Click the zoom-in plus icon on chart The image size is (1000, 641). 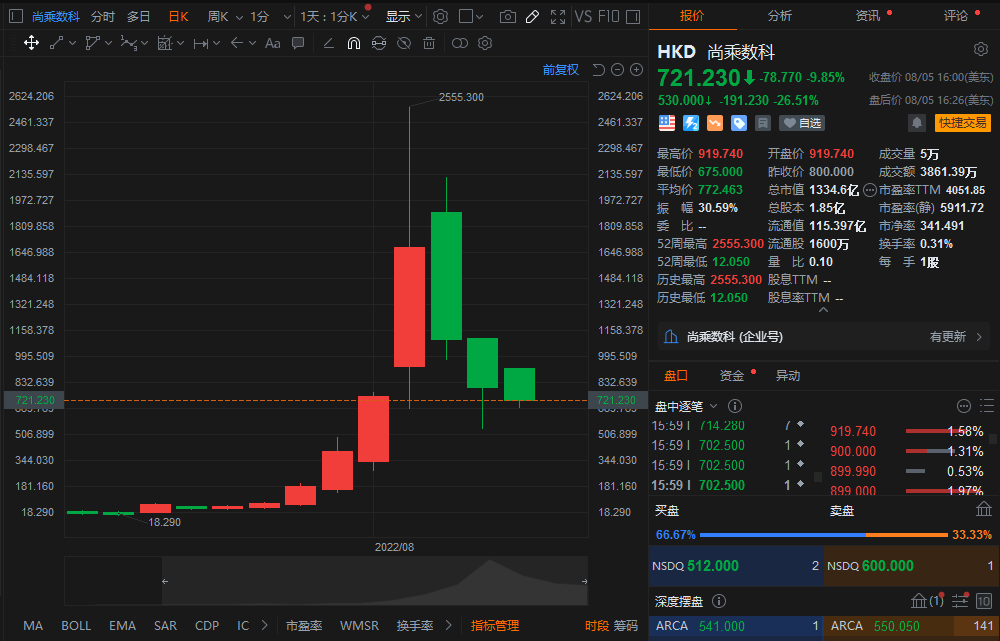point(637,69)
